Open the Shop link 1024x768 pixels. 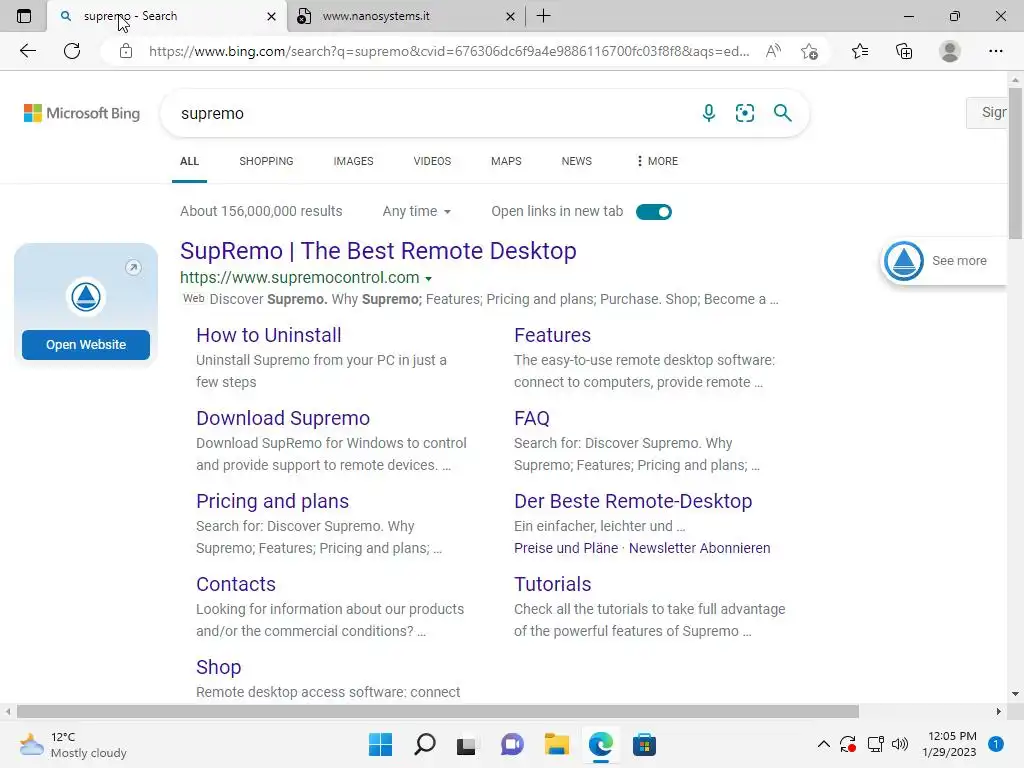tap(219, 667)
